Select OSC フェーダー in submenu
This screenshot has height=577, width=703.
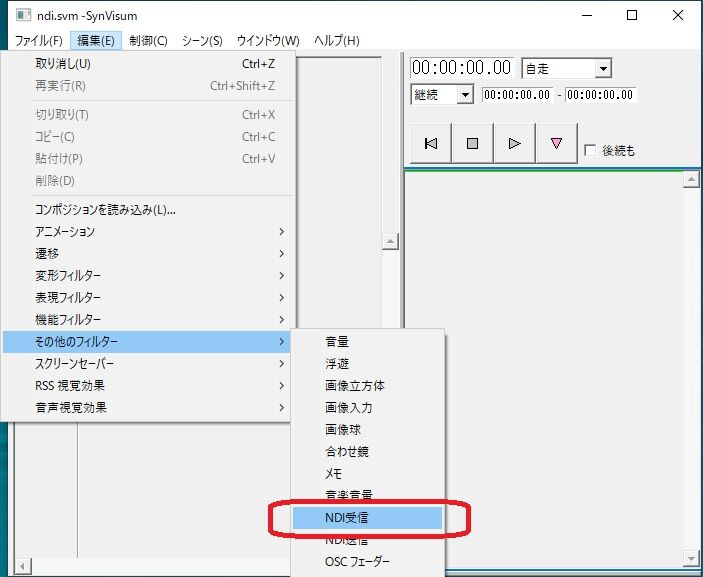coord(367,562)
